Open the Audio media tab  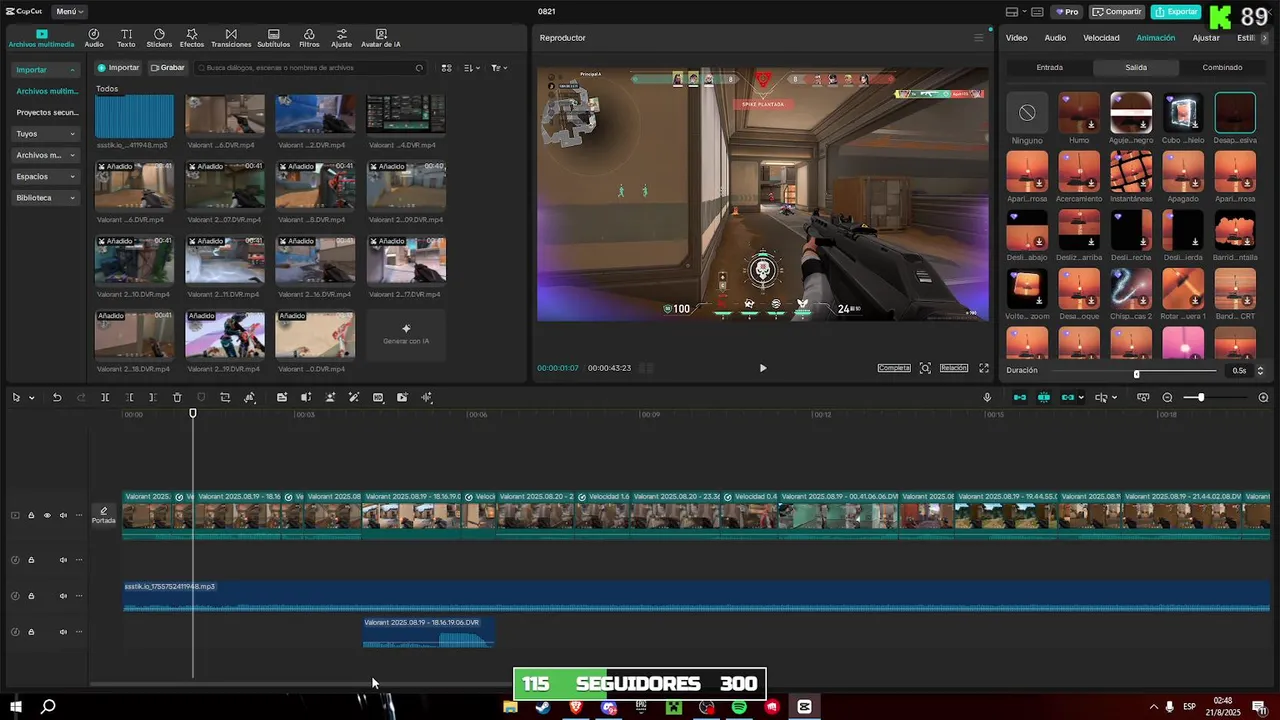(x=94, y=38)
